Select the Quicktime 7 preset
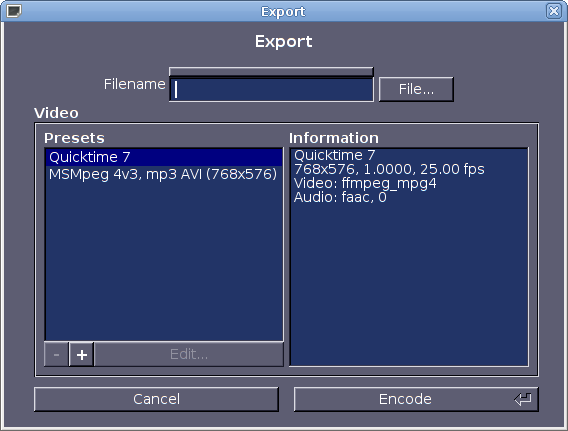Screen dimensions: 568x431 point(164,157)
